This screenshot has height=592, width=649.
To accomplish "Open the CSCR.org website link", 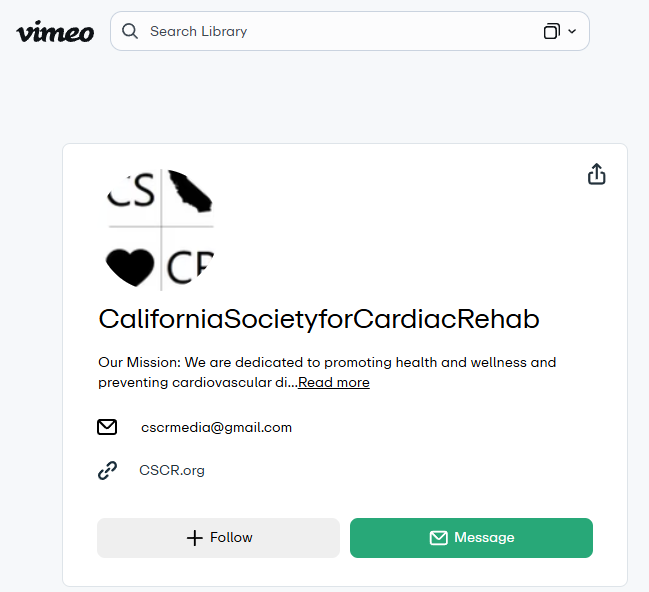I will point(172,470).
